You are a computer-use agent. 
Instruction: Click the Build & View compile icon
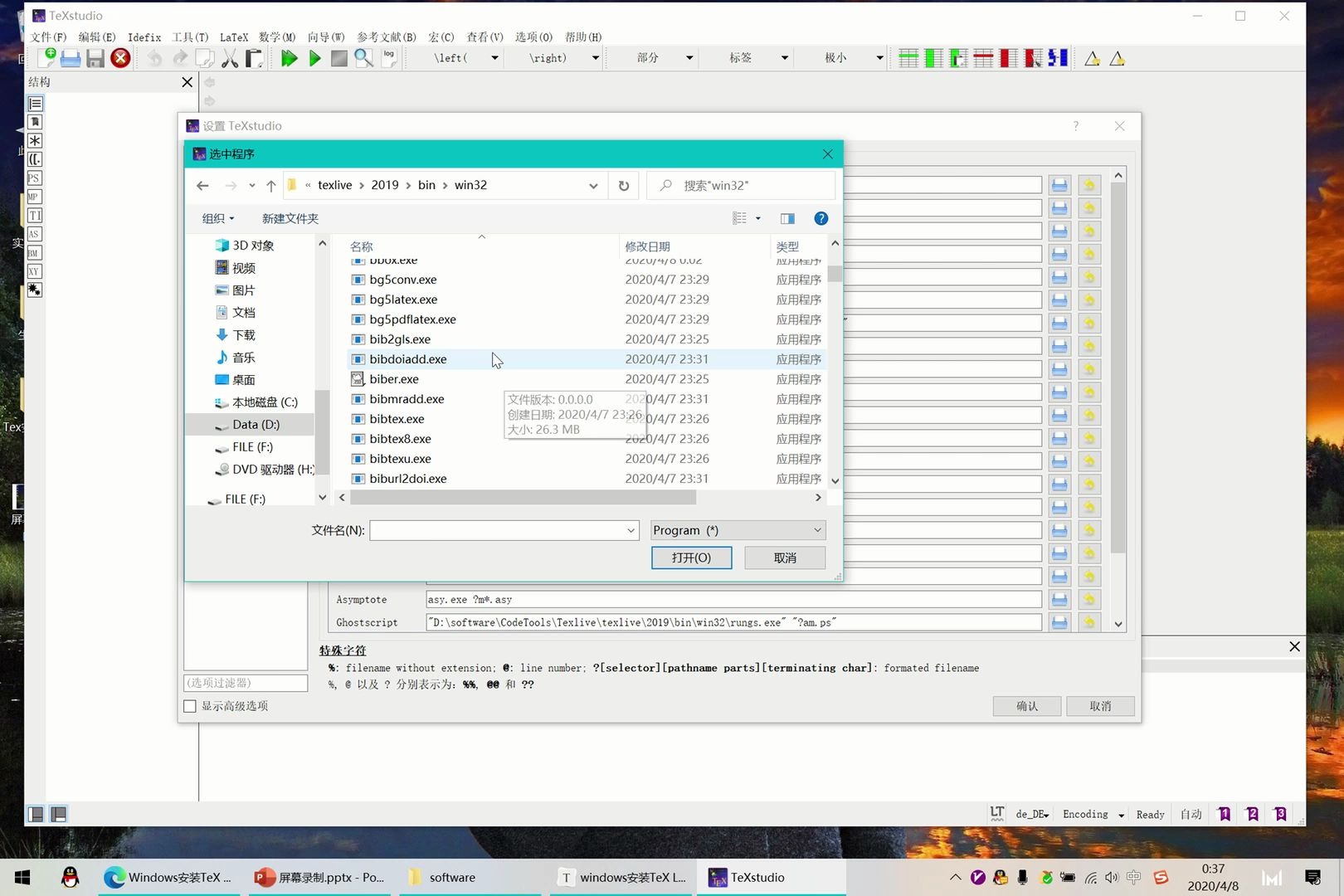(x=289, y=58)
